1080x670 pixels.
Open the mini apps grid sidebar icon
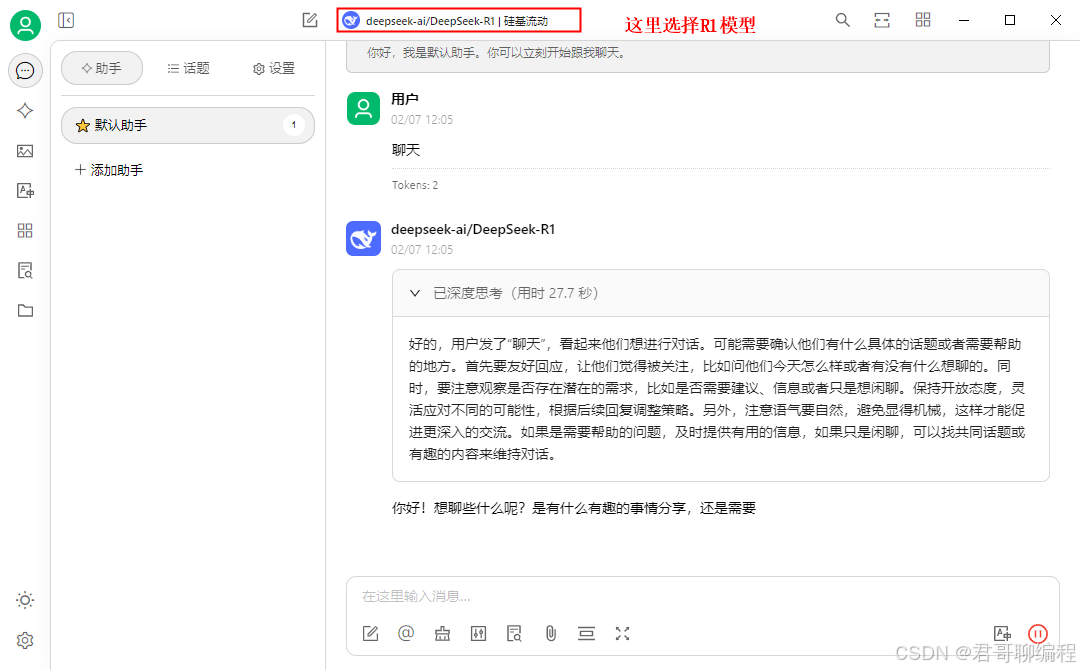tap(25, 231)
